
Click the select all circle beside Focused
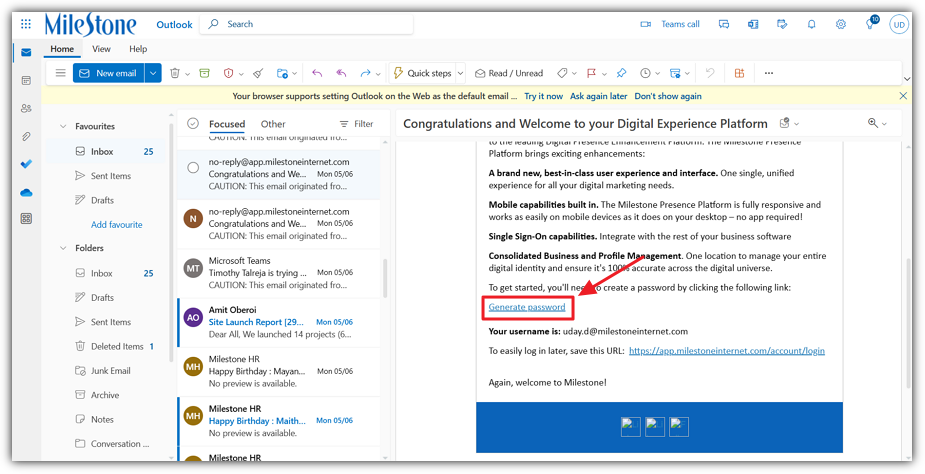192,123
